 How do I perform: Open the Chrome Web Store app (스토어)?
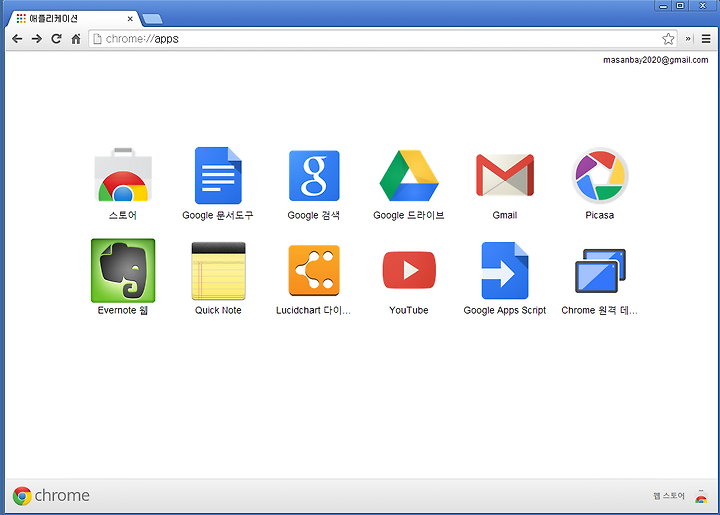pos(123,175)
